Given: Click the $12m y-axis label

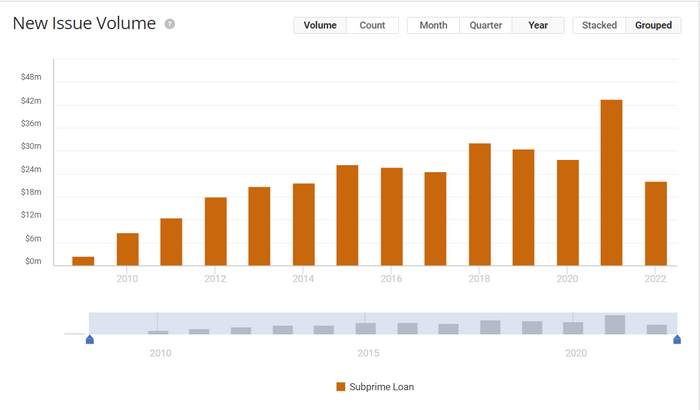Looking at the screenshot, I should [x=31, y=215].
